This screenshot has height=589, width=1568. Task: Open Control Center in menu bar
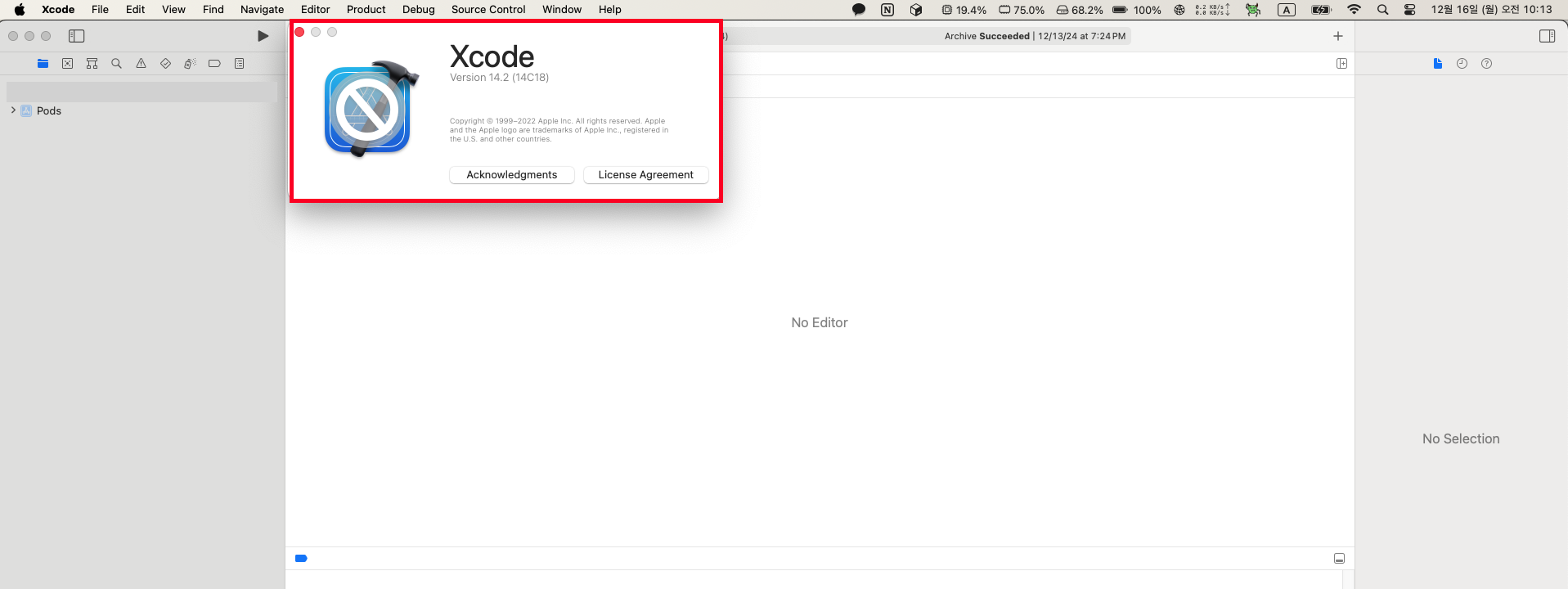pyautogui.click(x=1409, y=10)
